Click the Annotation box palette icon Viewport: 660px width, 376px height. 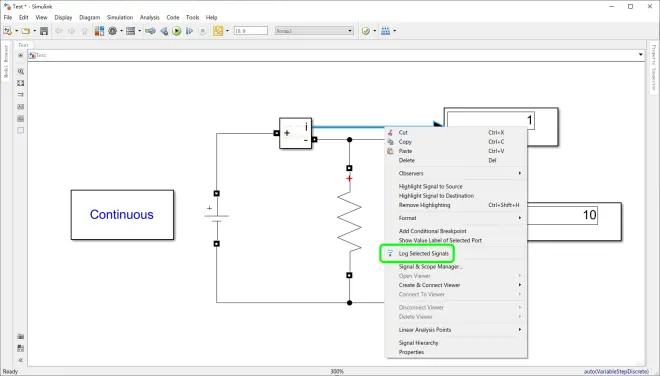click(x=21, y=107)
